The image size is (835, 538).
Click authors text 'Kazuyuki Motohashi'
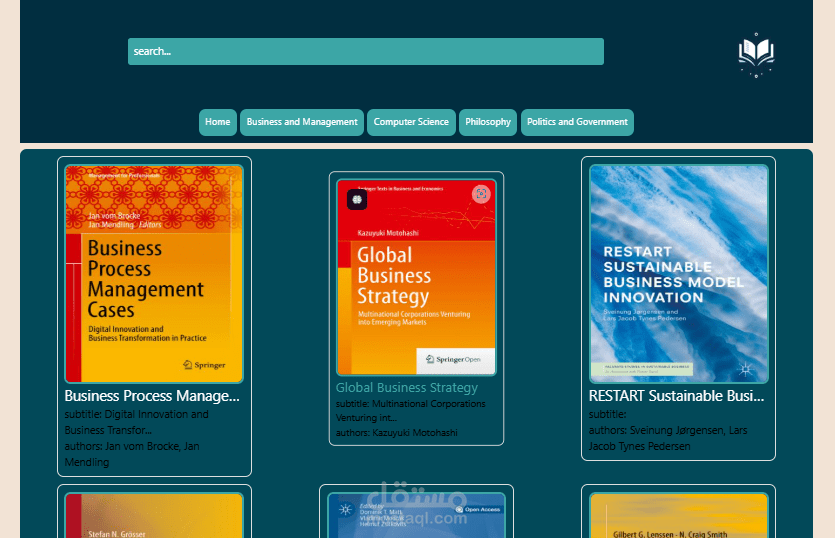396,433
